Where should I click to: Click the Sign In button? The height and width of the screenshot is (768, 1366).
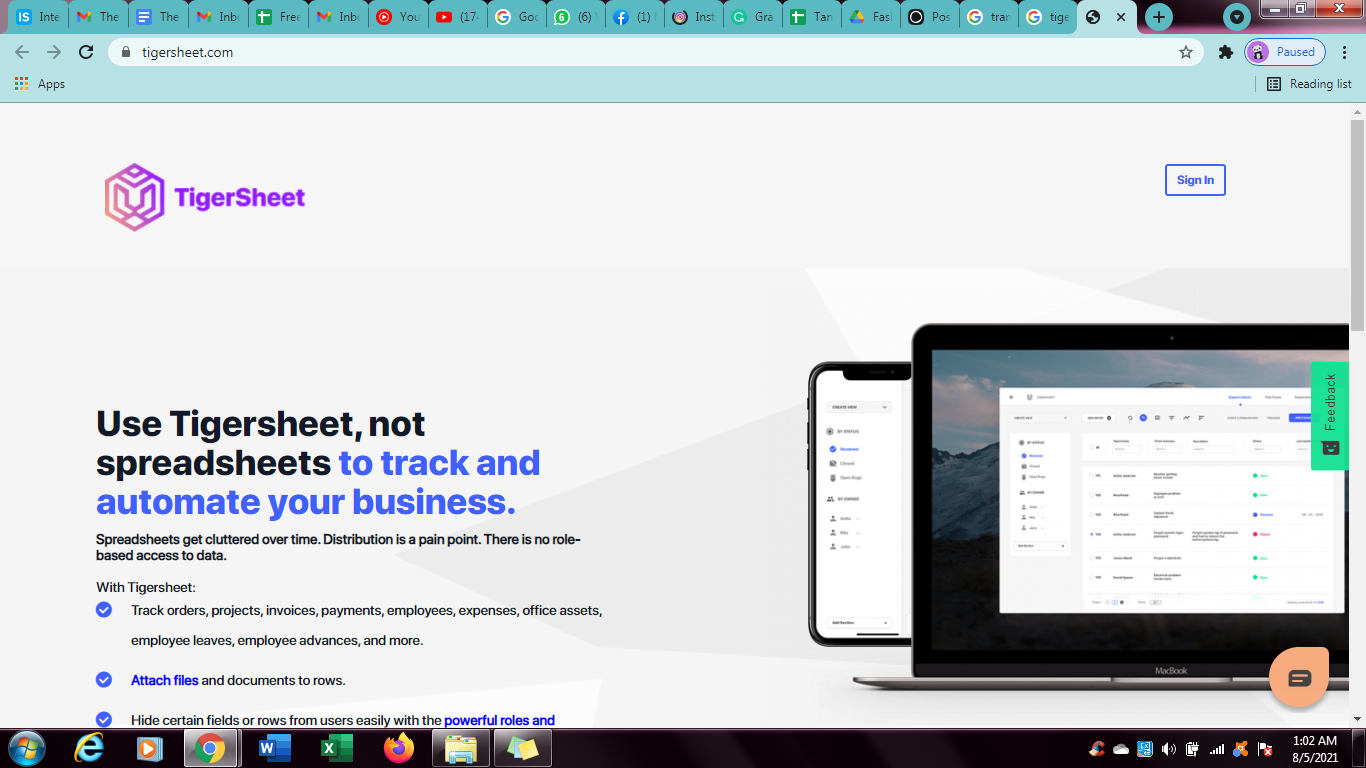point(1194,180)
